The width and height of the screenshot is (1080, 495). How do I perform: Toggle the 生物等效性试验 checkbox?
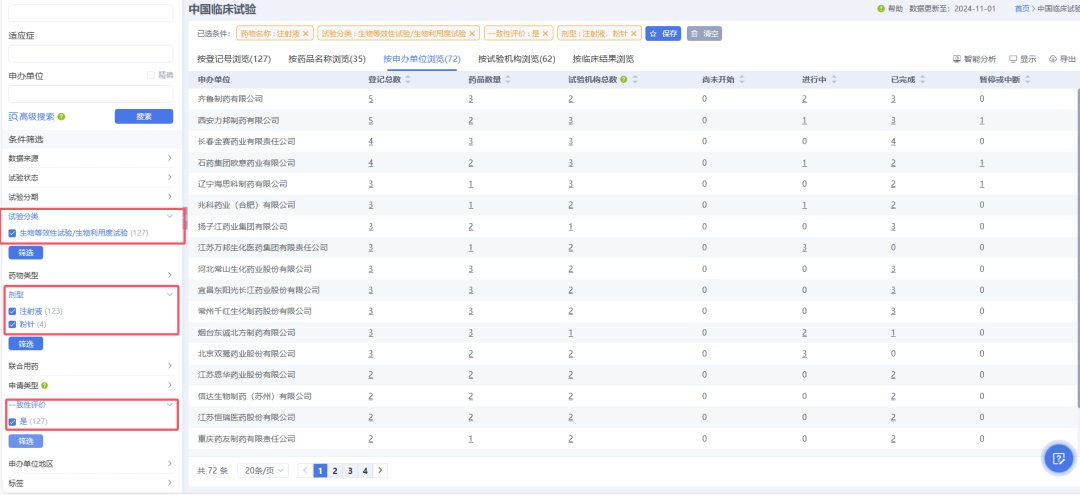point(12,233)
